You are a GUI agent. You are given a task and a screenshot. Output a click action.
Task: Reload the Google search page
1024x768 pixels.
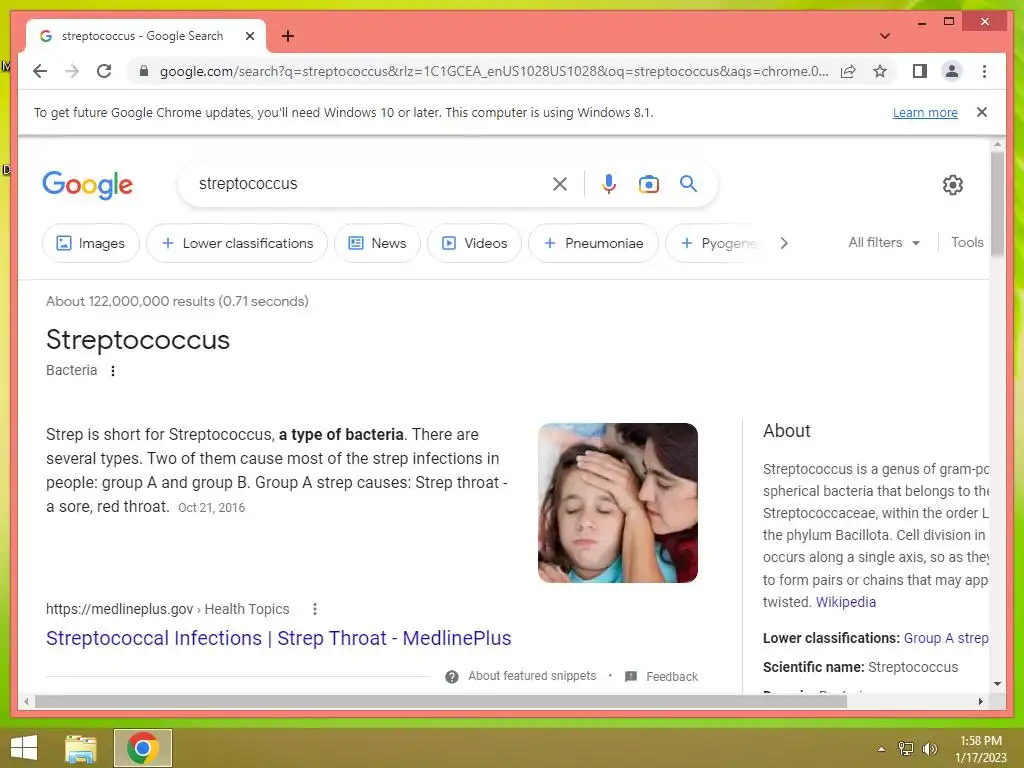point(104,71)
